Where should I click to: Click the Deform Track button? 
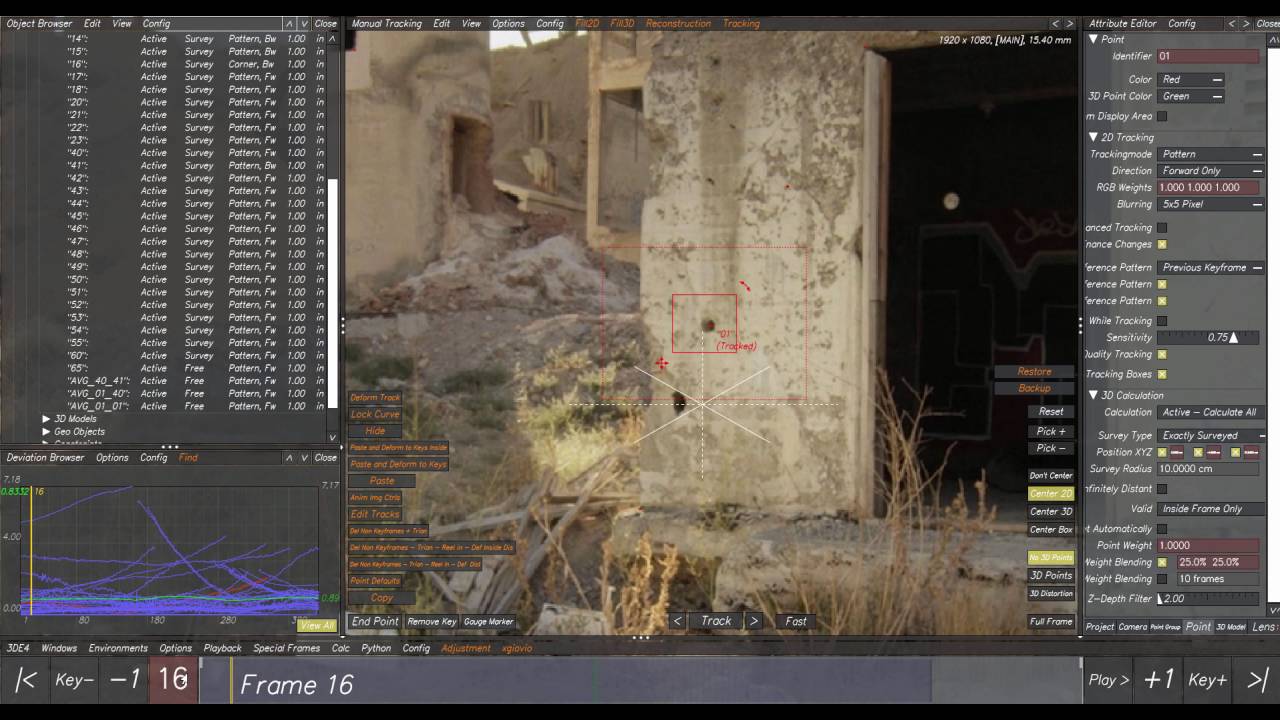click(x=375, y=398)
